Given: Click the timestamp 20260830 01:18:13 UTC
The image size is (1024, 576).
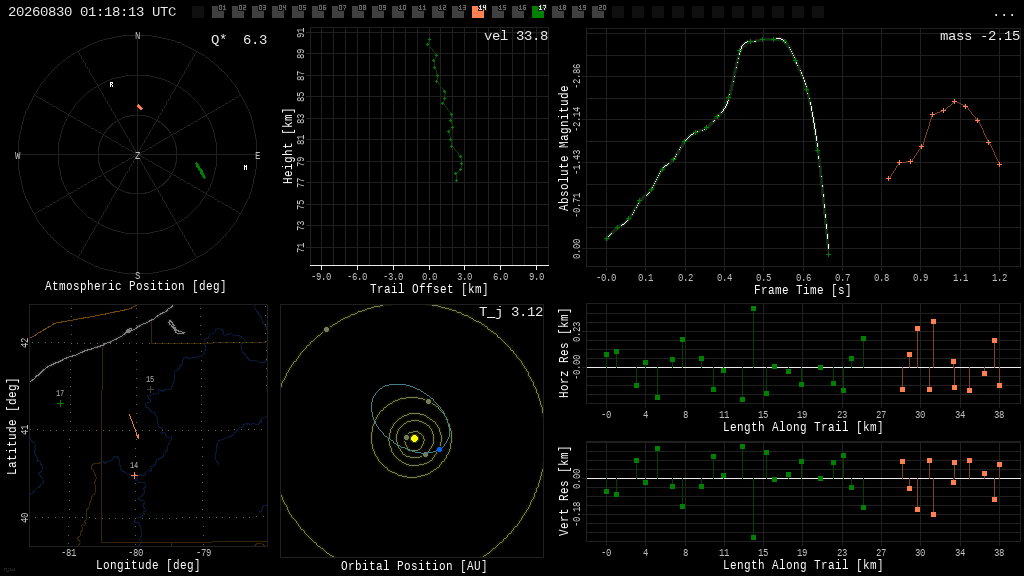Looking at the screenshot, I should [92, 12].
